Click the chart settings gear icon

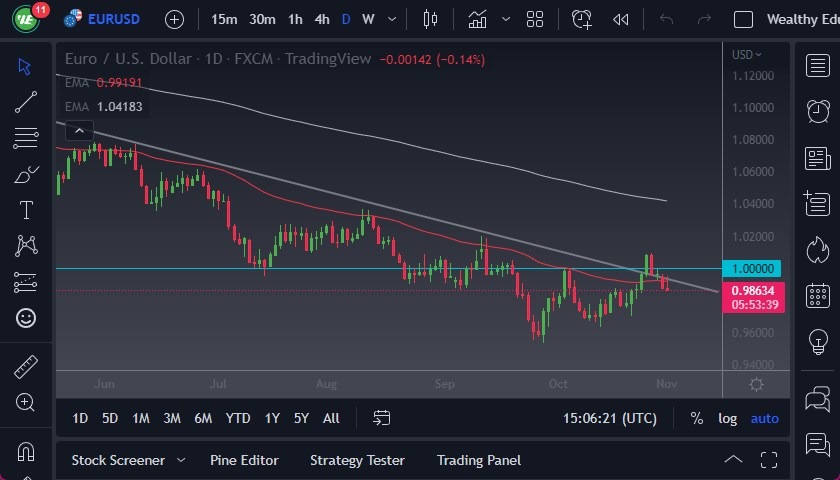[756, 385]
